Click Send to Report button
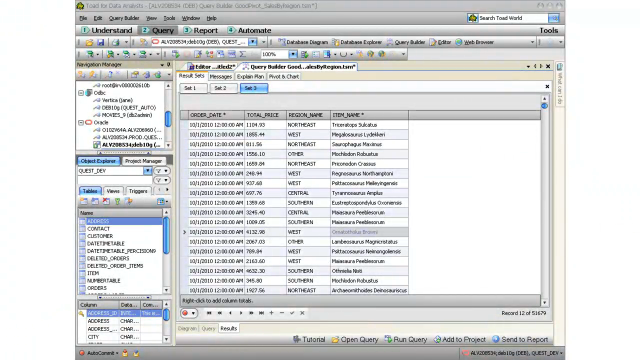 click(x=520, y=339)
